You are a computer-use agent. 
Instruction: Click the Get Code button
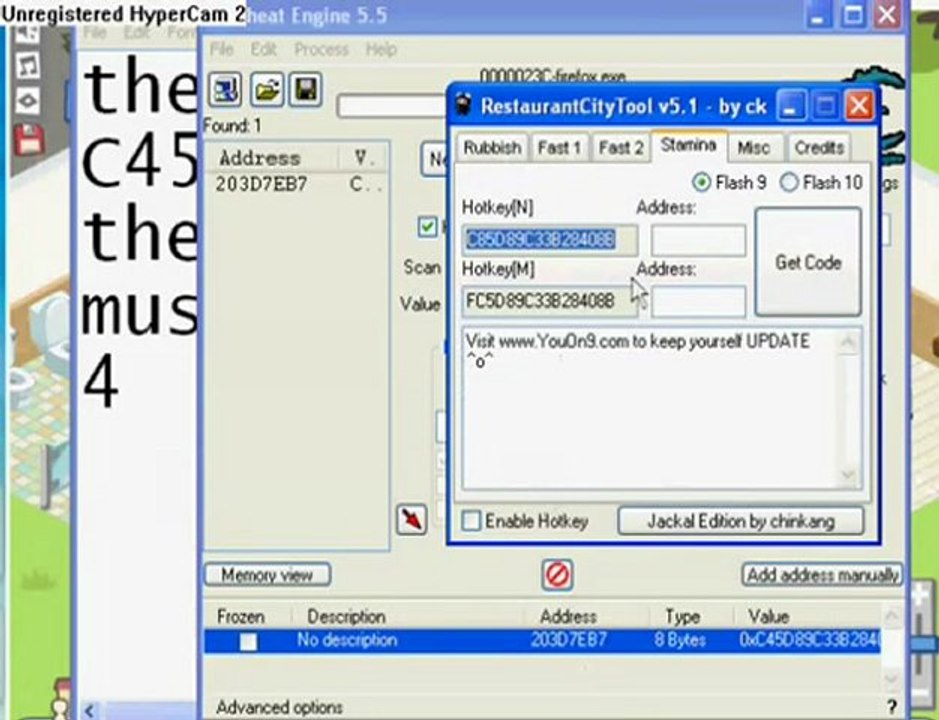808,262
